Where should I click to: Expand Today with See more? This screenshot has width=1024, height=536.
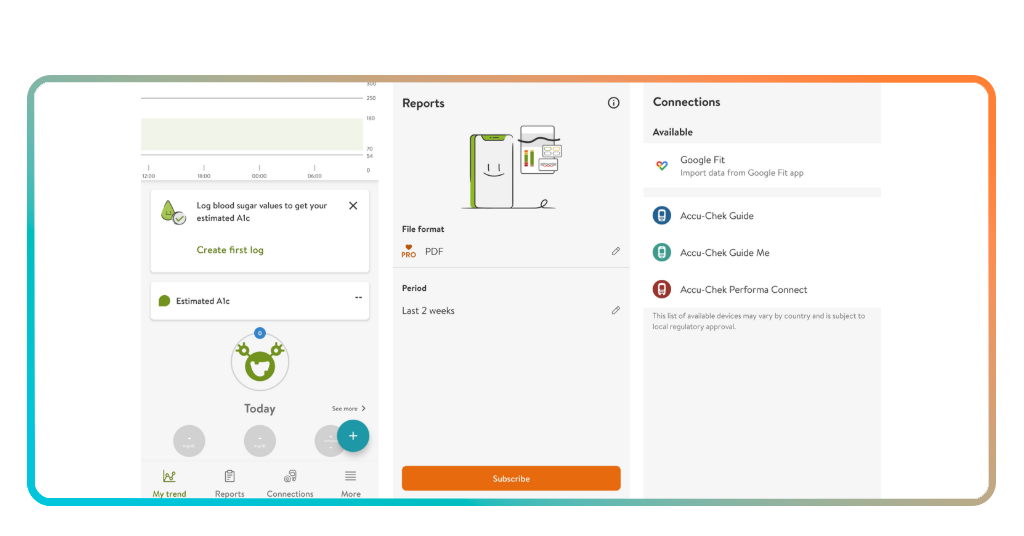348,409
